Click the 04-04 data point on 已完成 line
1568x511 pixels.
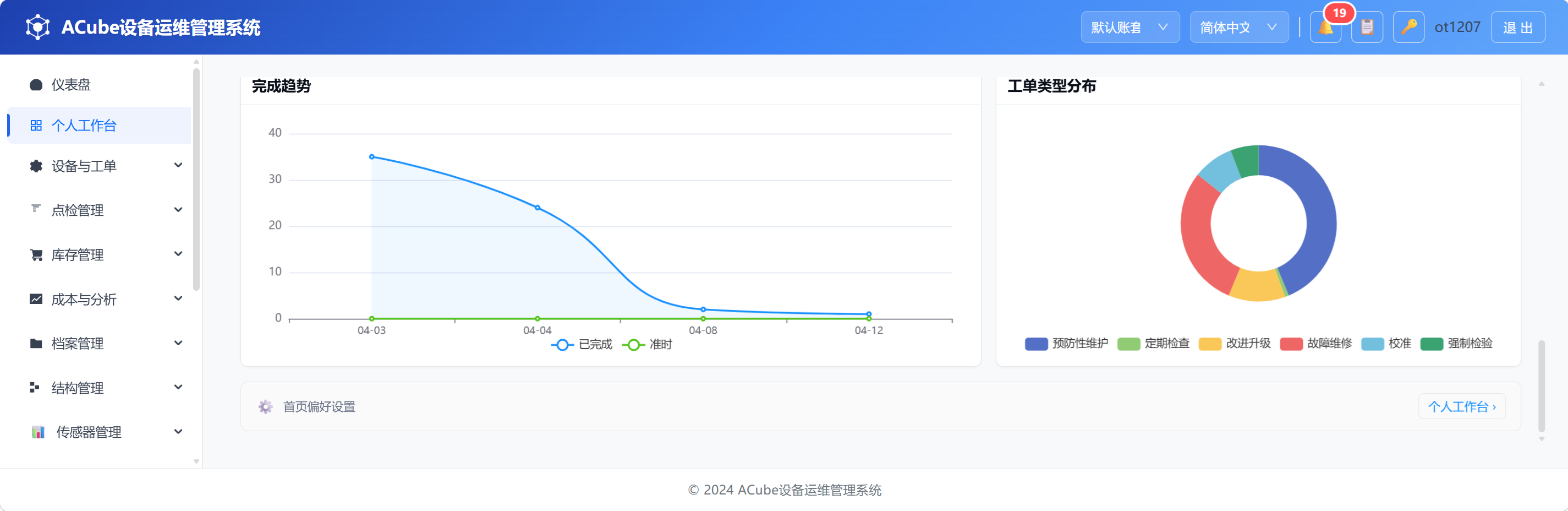click(538, 208)
